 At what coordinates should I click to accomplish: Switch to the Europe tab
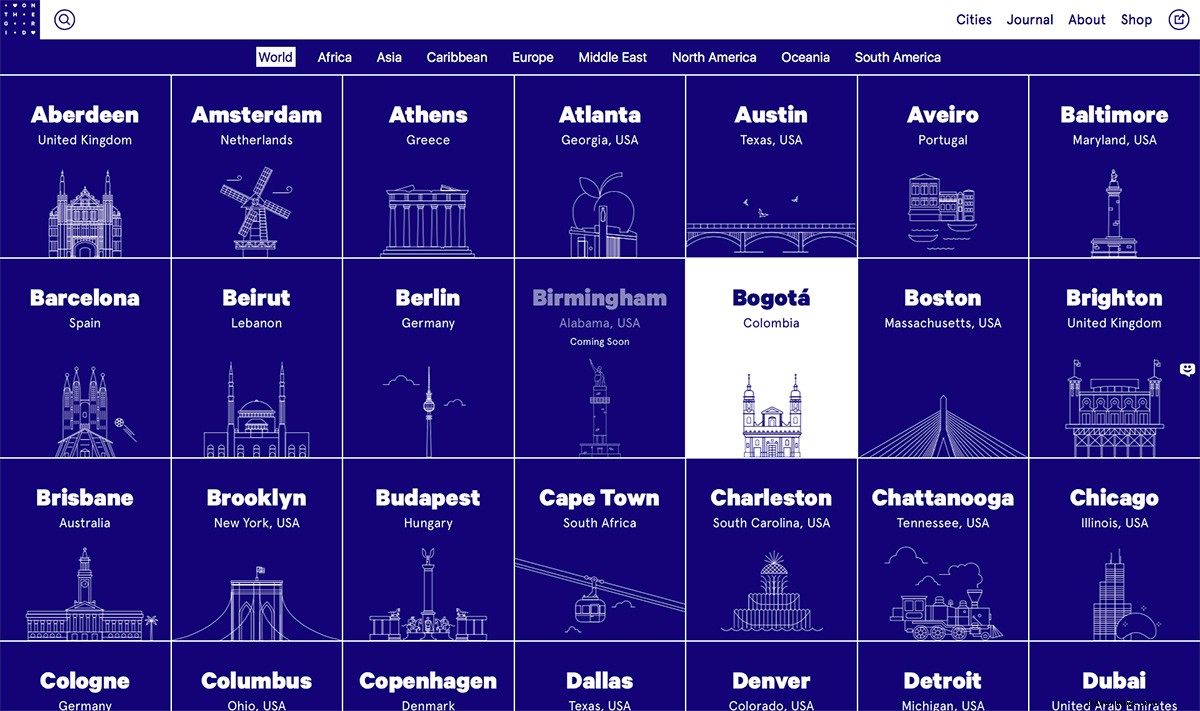pyautogui.click(x=532, y=57)
